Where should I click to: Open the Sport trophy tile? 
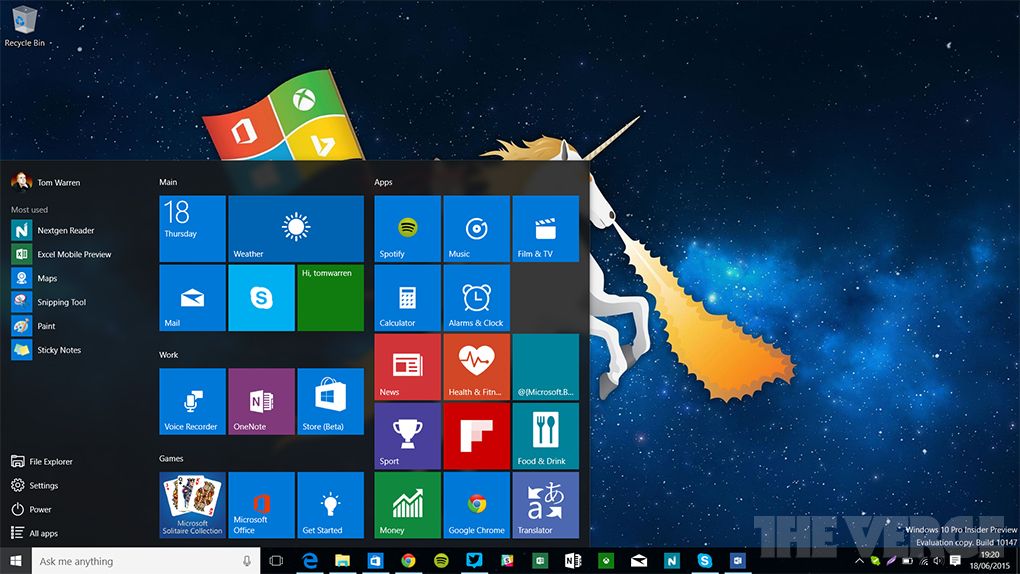coord(408,435)
